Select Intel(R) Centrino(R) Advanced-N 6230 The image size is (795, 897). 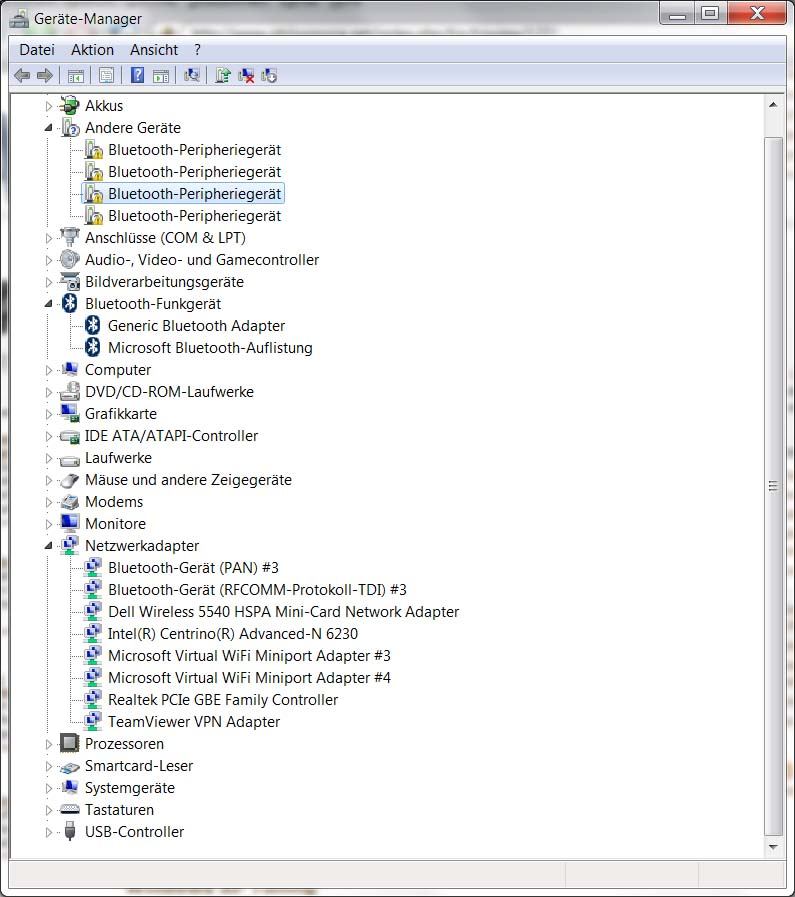tap(233, 634)
